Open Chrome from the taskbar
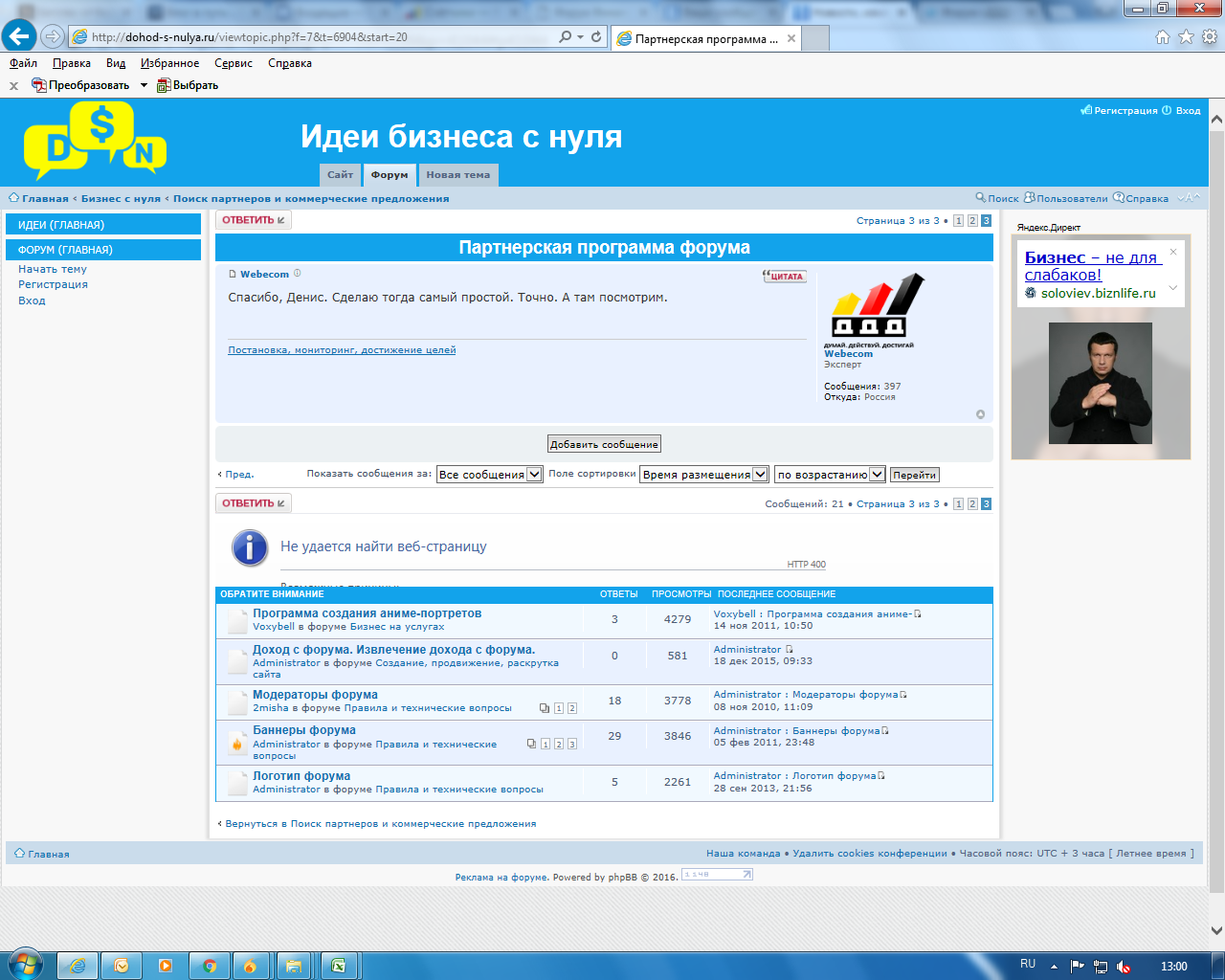 [x=209, y=966]
